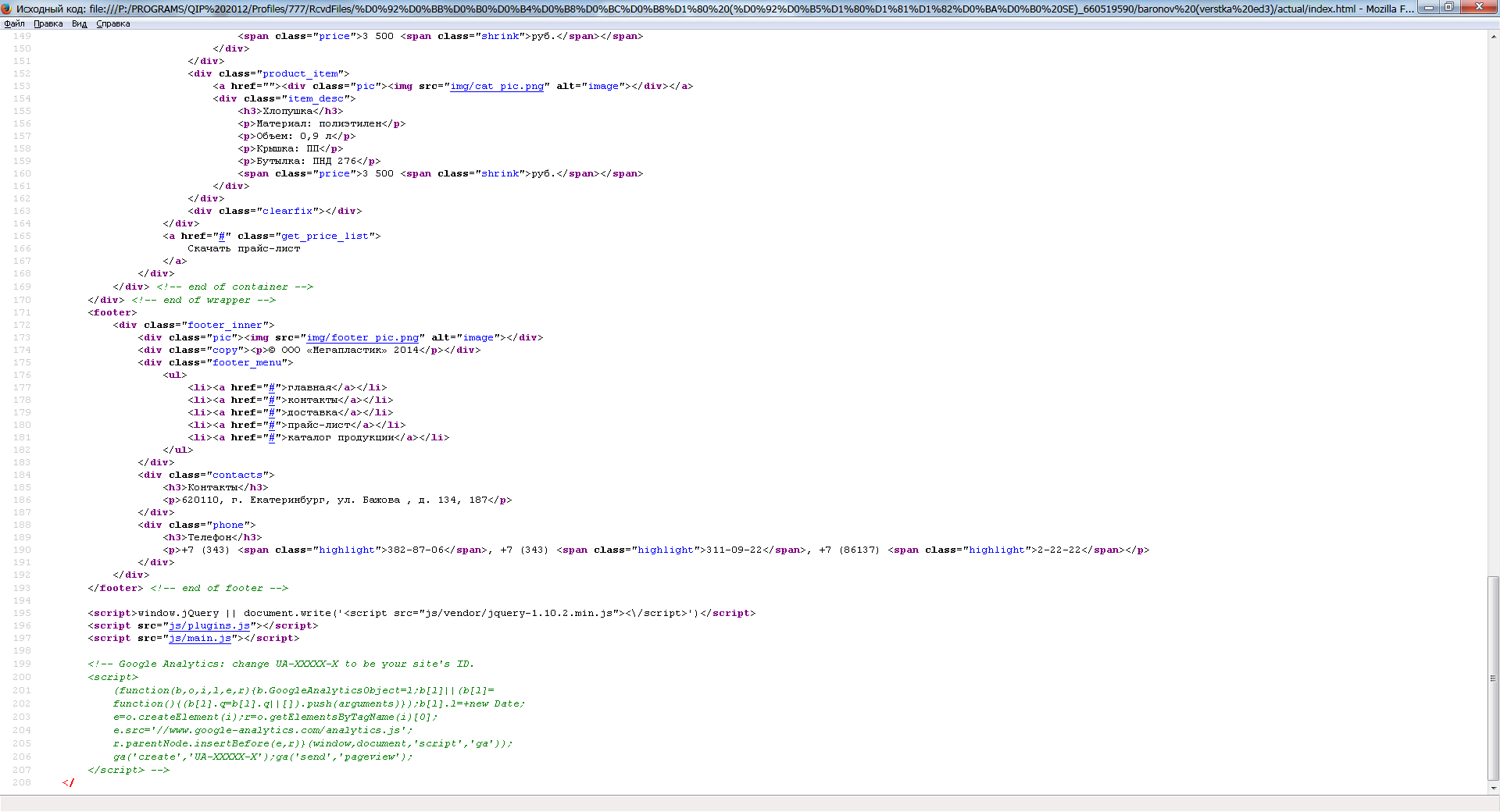Click the # href of get_price_list anchor

click(x=222, y=237)
